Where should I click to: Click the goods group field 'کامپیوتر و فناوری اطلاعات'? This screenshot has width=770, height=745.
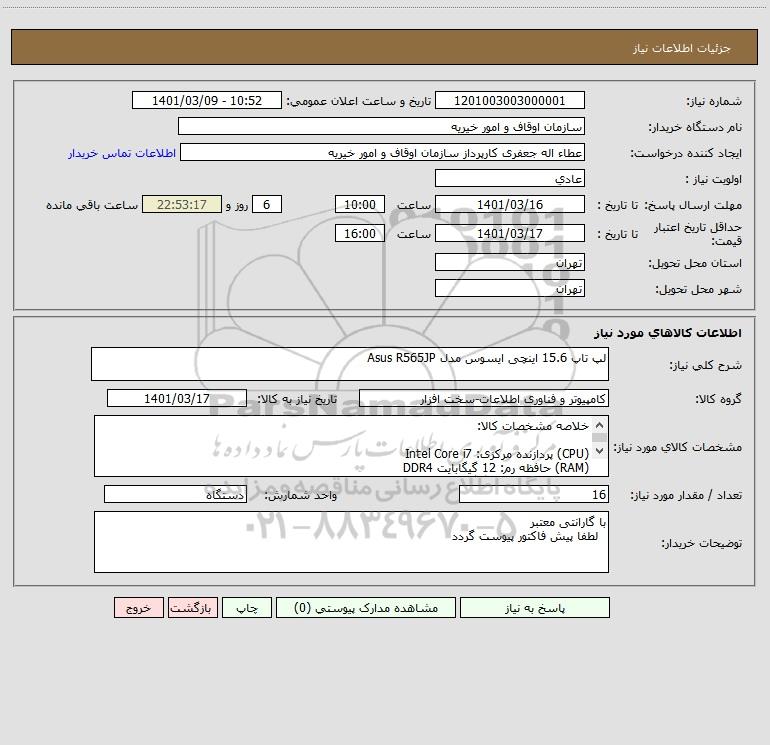tap(484, 398)
